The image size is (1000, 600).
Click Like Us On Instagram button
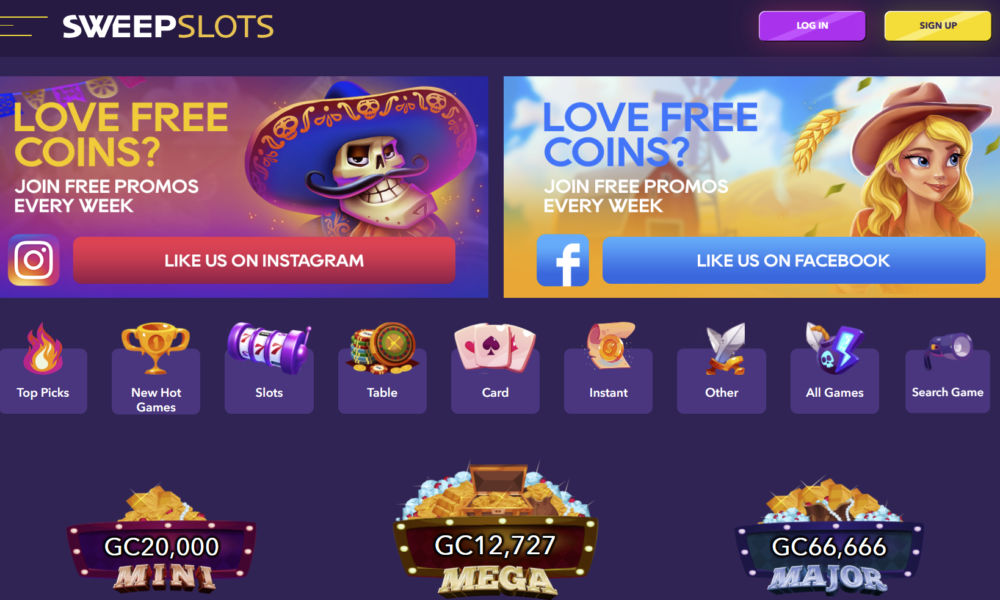[x=264, y=260]
